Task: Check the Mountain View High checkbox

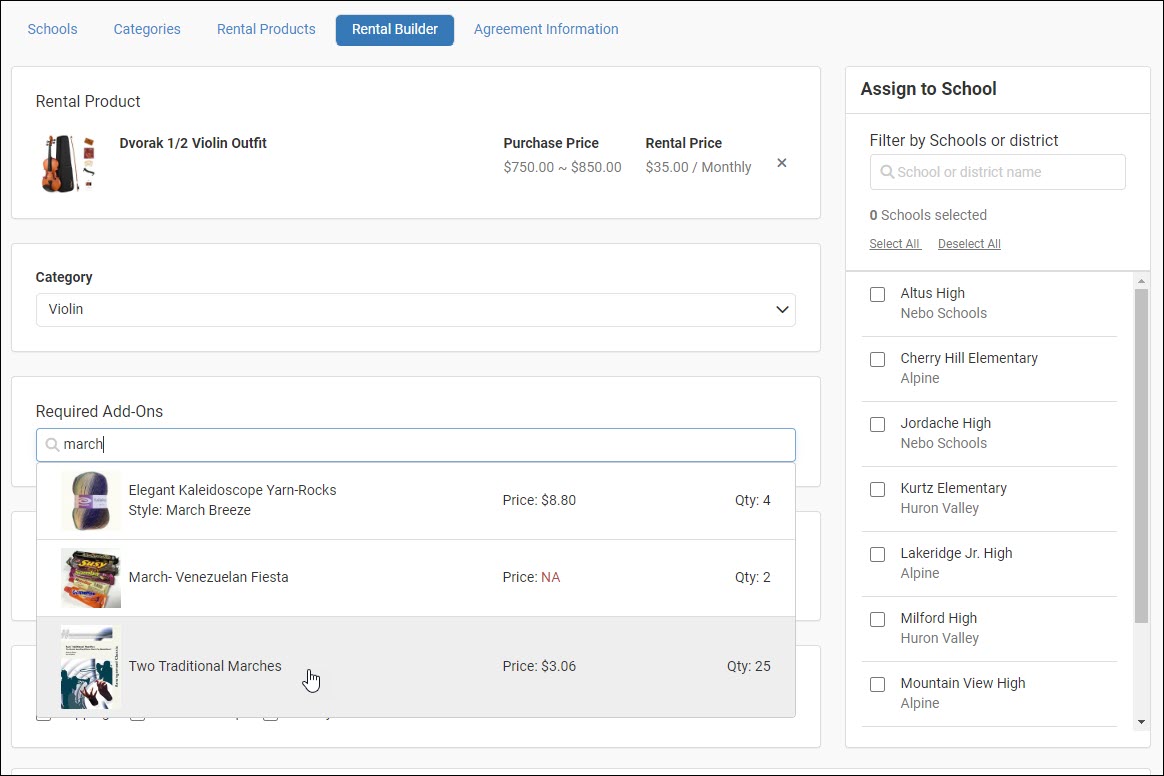Action: coord(877,684)
